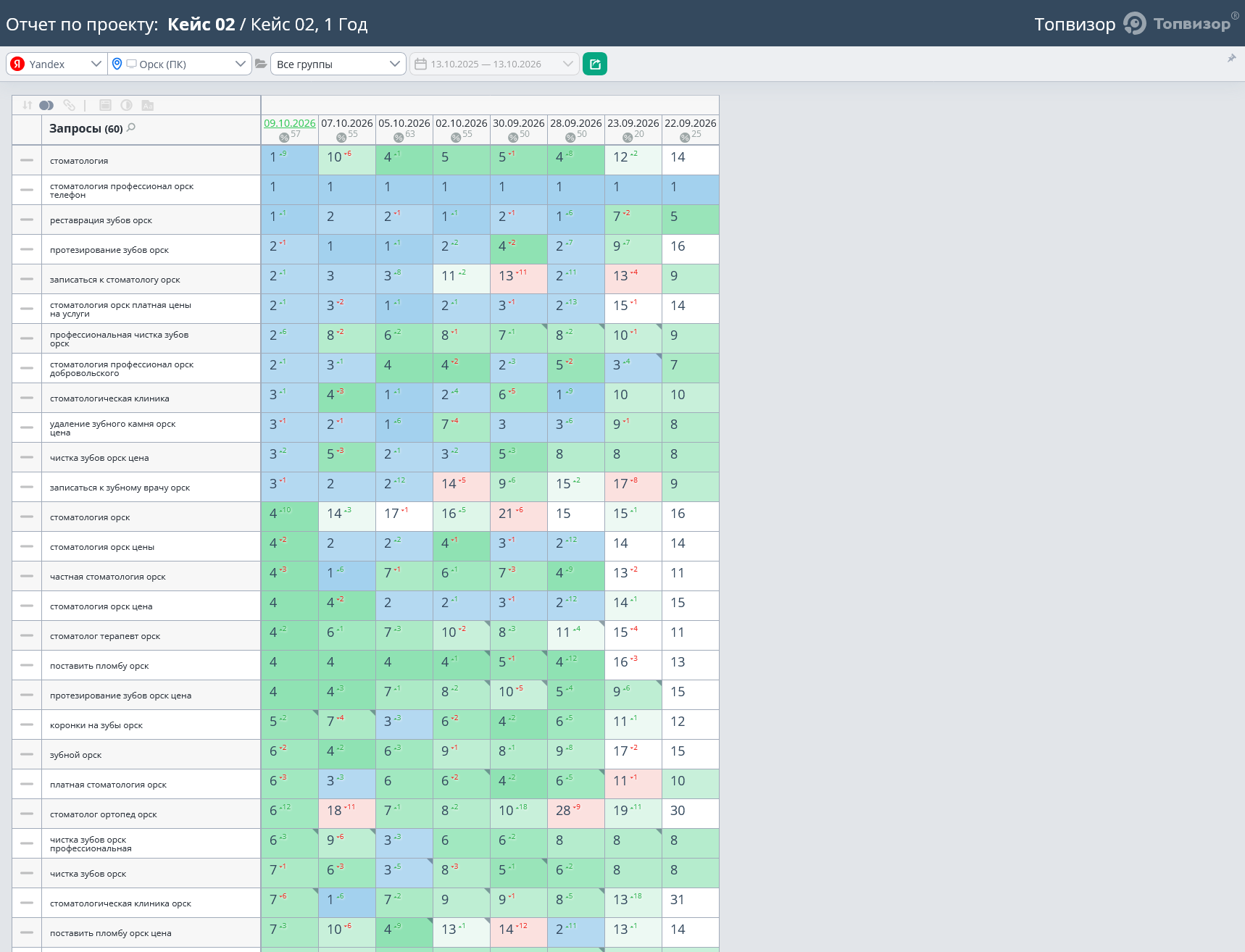The image size is (1245, 952).
Task: Click the Aa font size icon
Action: point(147,105)
